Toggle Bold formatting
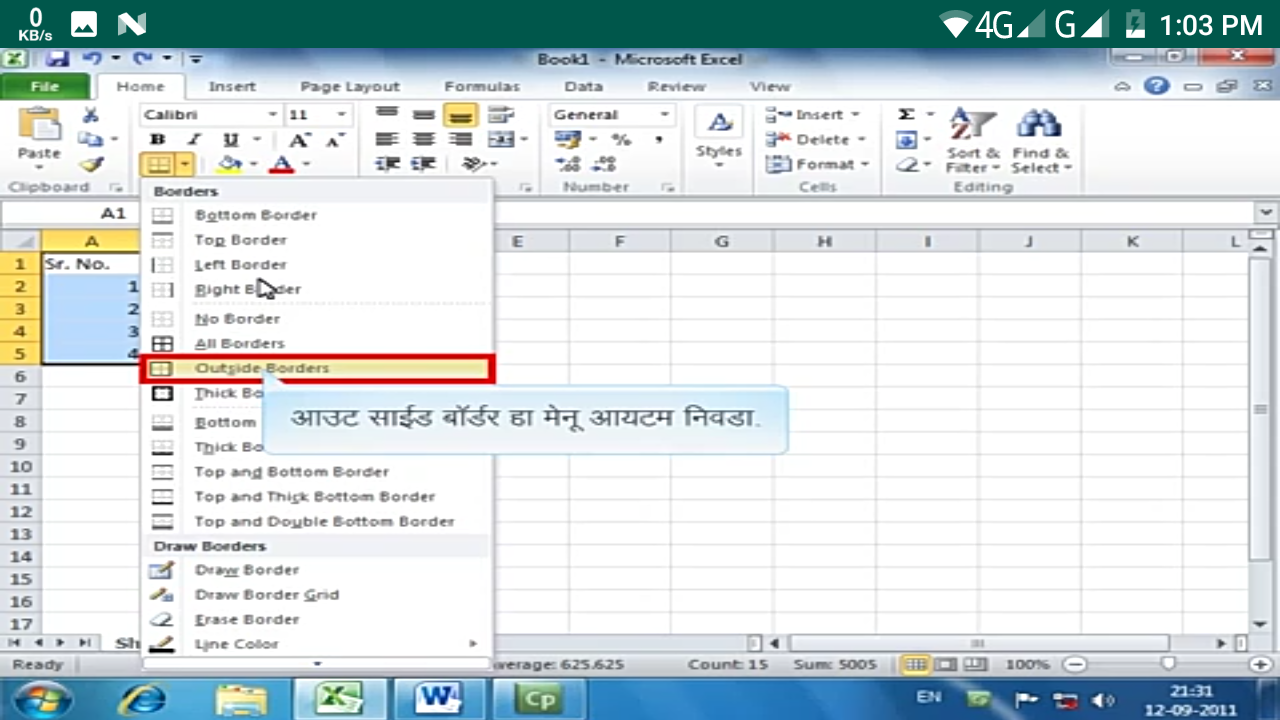This screenshot has height=720, width=1280. [x=157, y=140]
